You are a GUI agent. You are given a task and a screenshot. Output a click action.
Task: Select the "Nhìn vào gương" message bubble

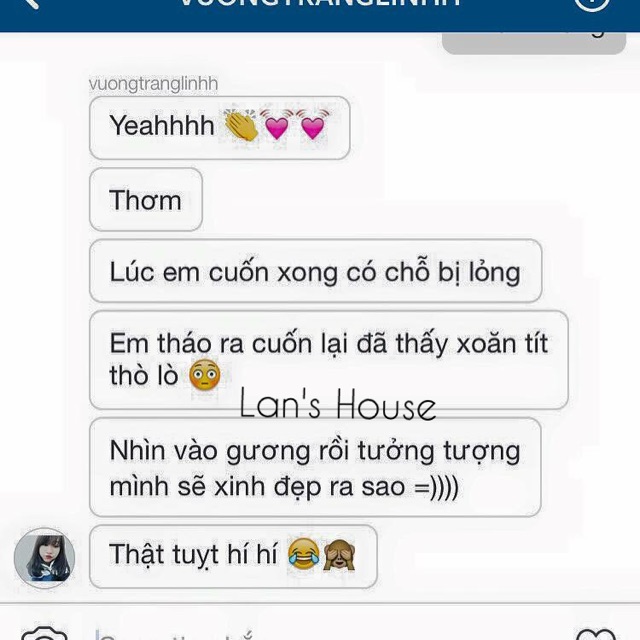[315, 467]
